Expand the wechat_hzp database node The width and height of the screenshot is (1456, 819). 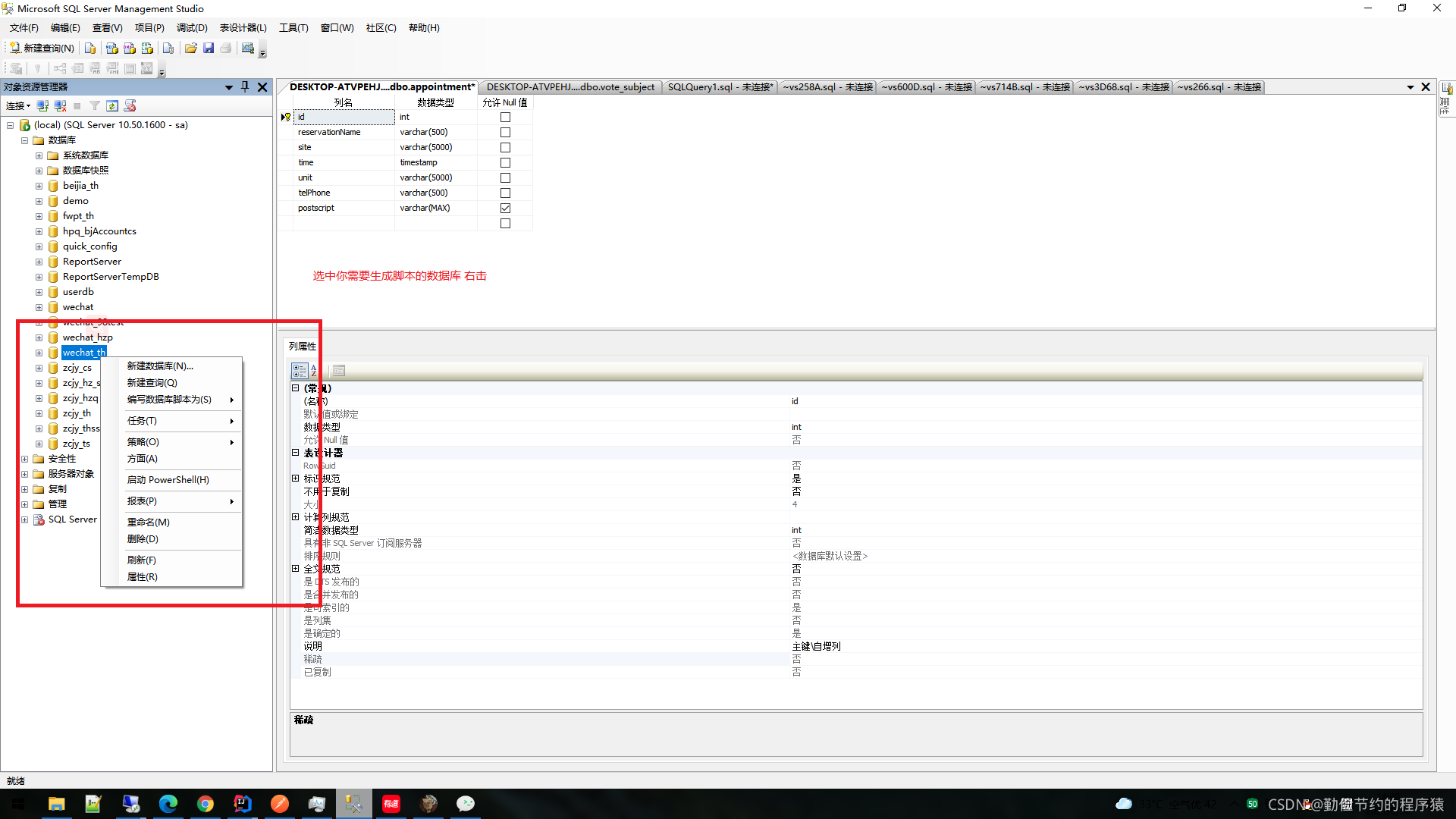coord(39,338)
